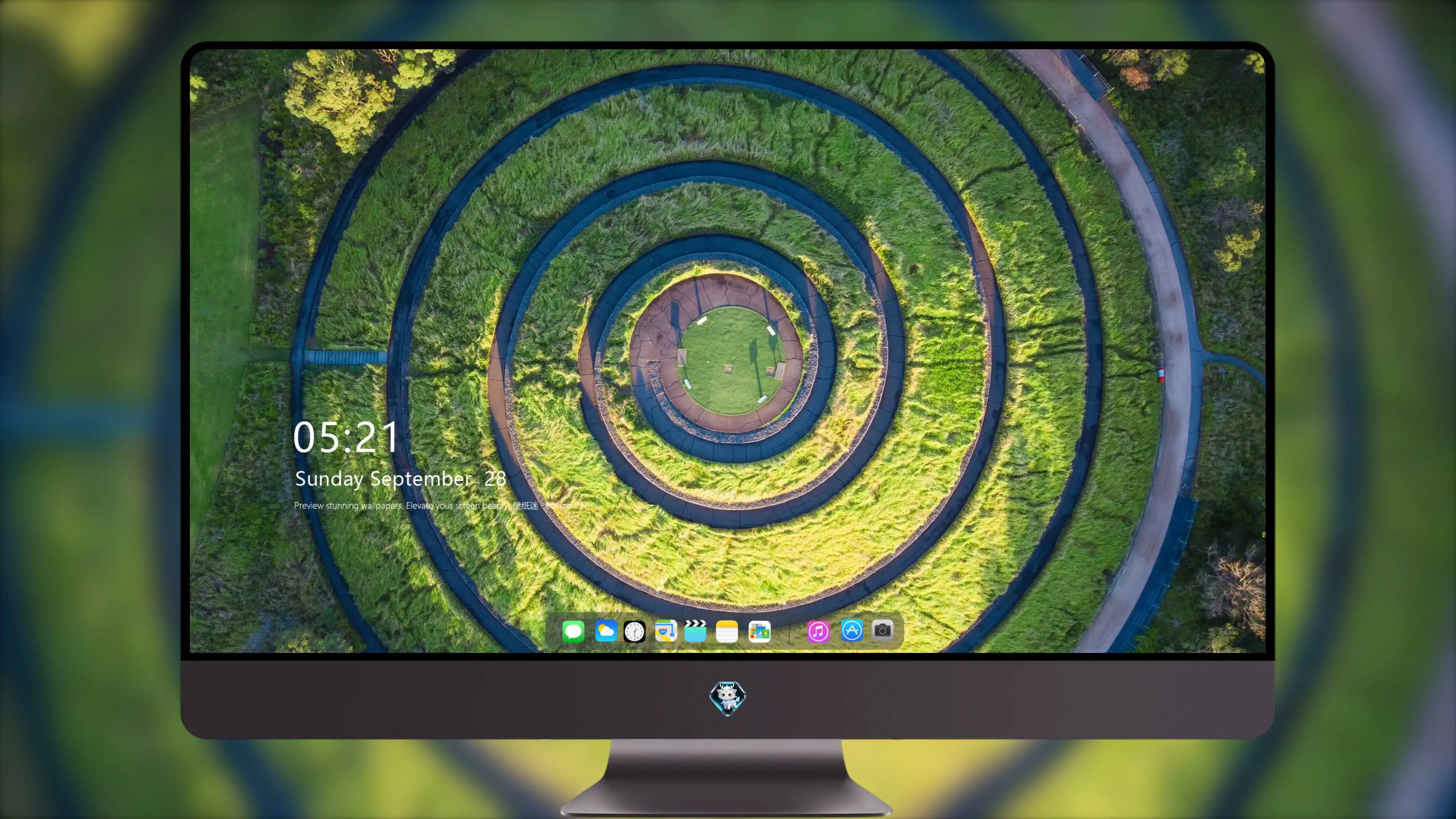Viewport: 1456px width, 819px height.
Task: Click the 05:21 clock display
Action: (345, 437)
